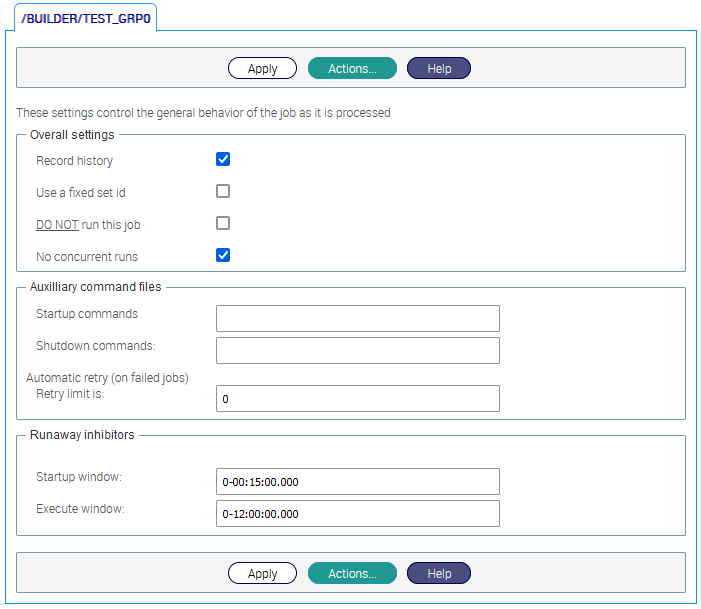This screenshot has width=701, height=609.
Task: Click the "Use a fixed set id" label
Action: (81, 193)
